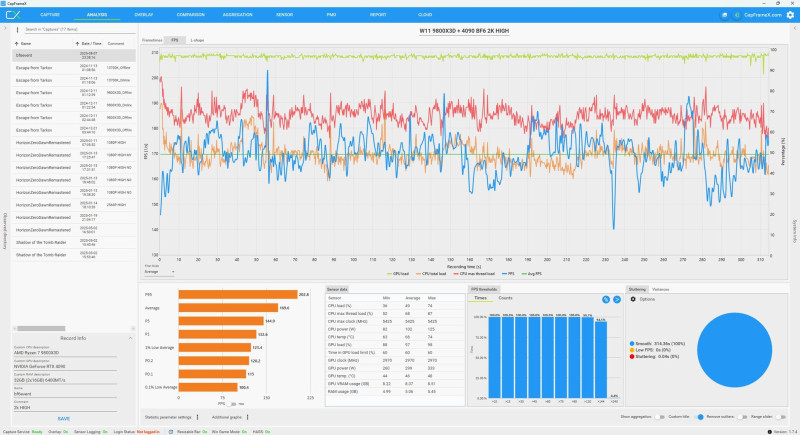Image resolution: width=800 pixels, height=435 pixels.
Task: Sort captures by Date / Time arrow
Action: pyautogui.click(x=77, y=44)
